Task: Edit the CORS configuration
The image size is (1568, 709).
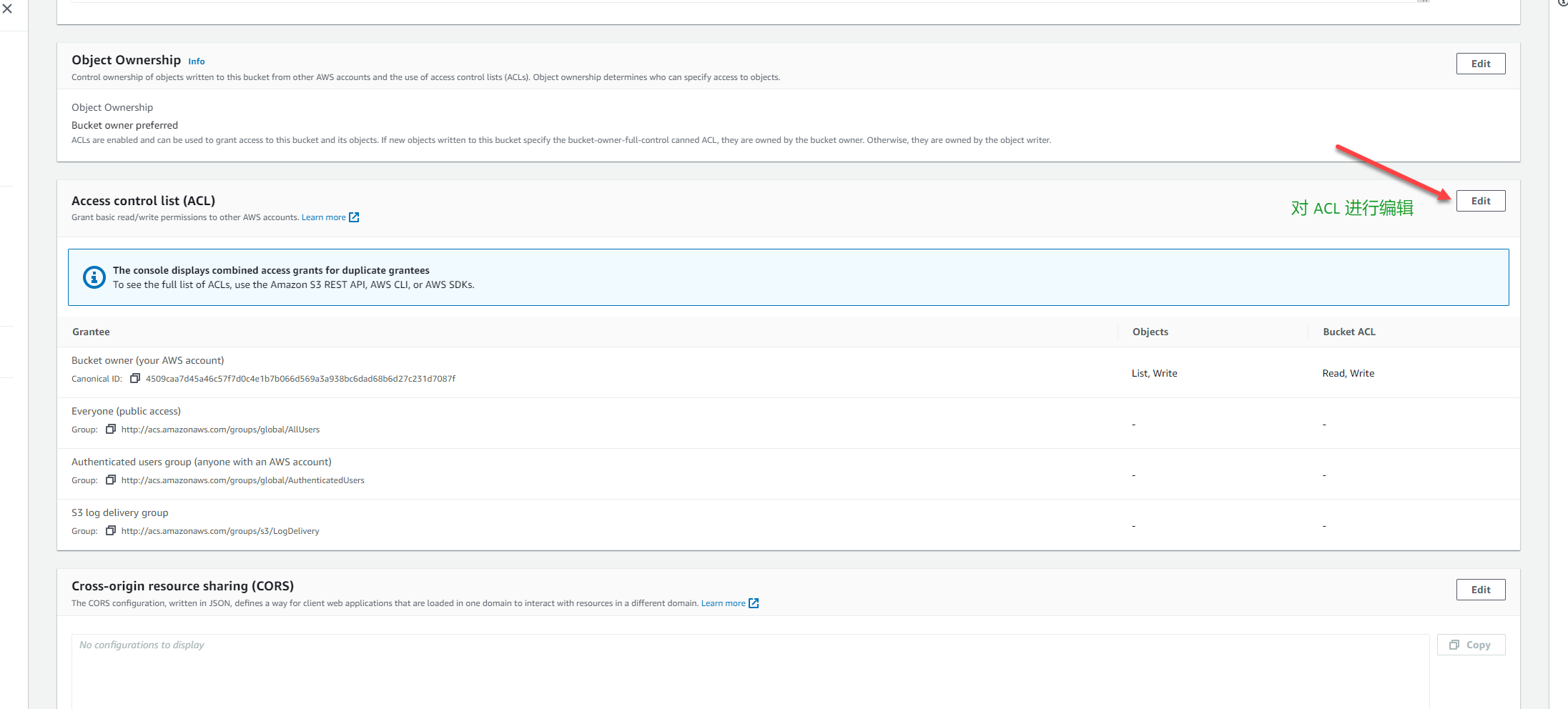Action: point(1481,590)
